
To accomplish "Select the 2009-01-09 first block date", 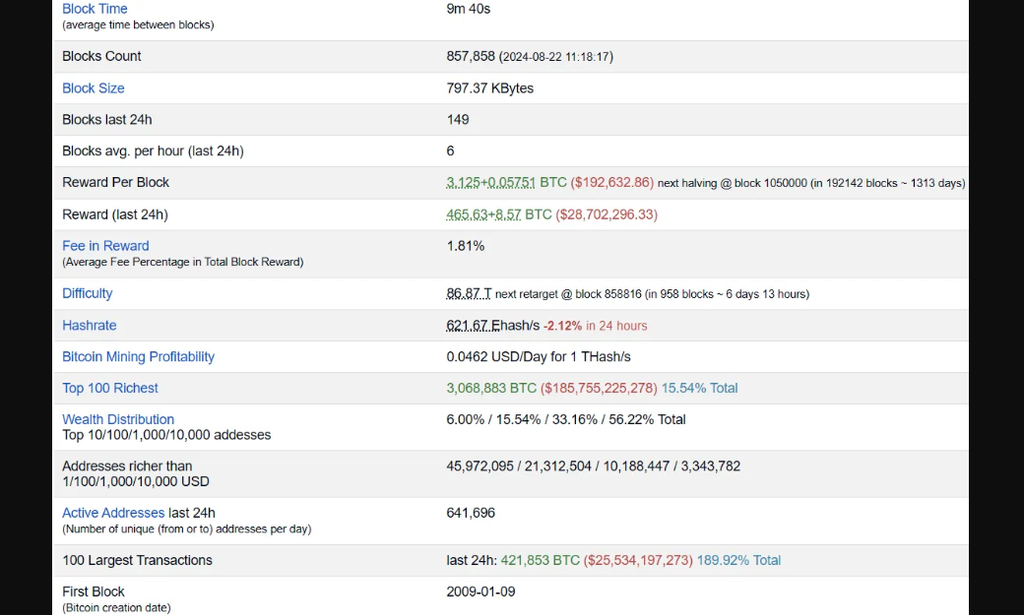I will click(x=481, y=591).
